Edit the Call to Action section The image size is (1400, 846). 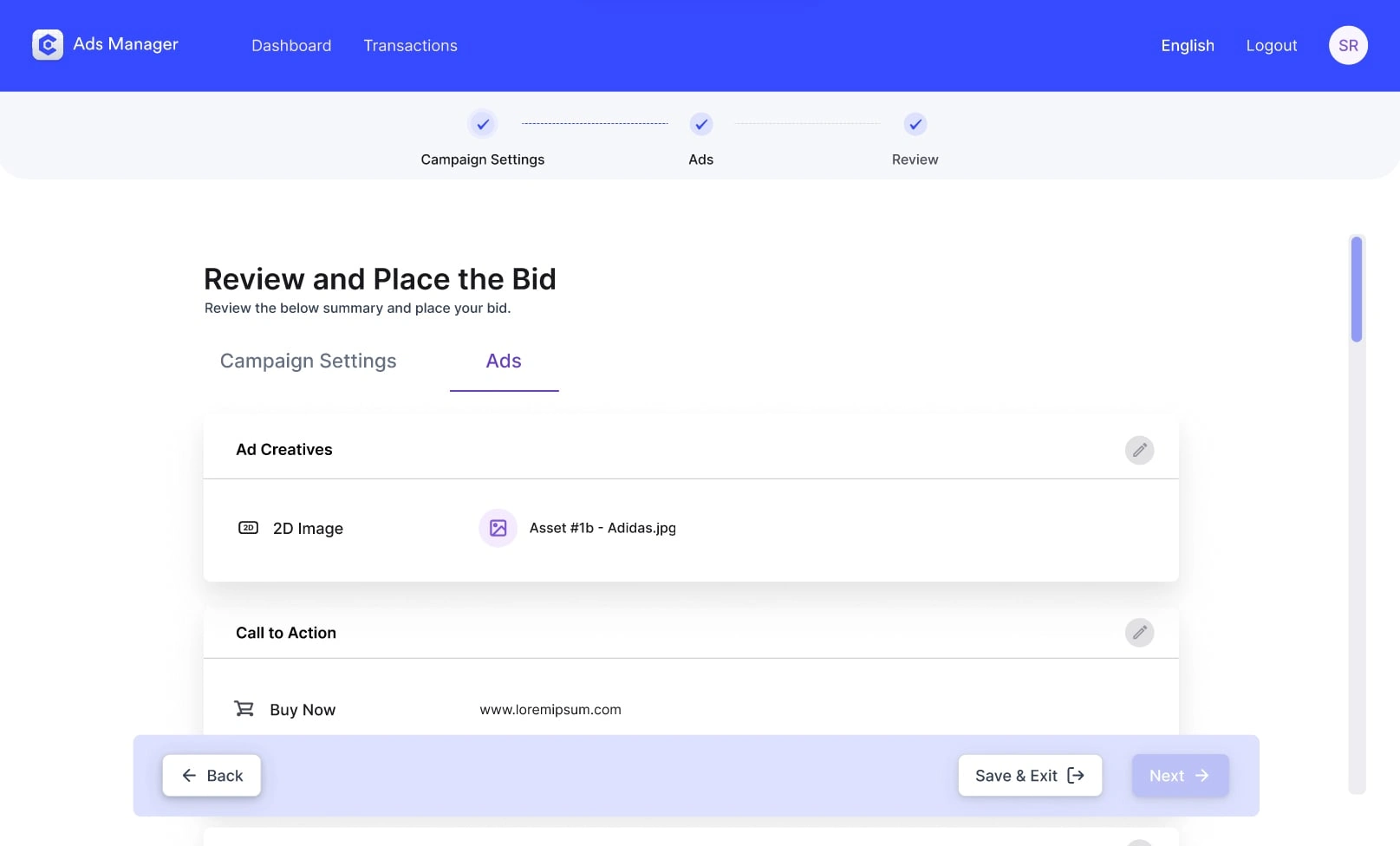pyautogui.click(x=1139, y=633)
